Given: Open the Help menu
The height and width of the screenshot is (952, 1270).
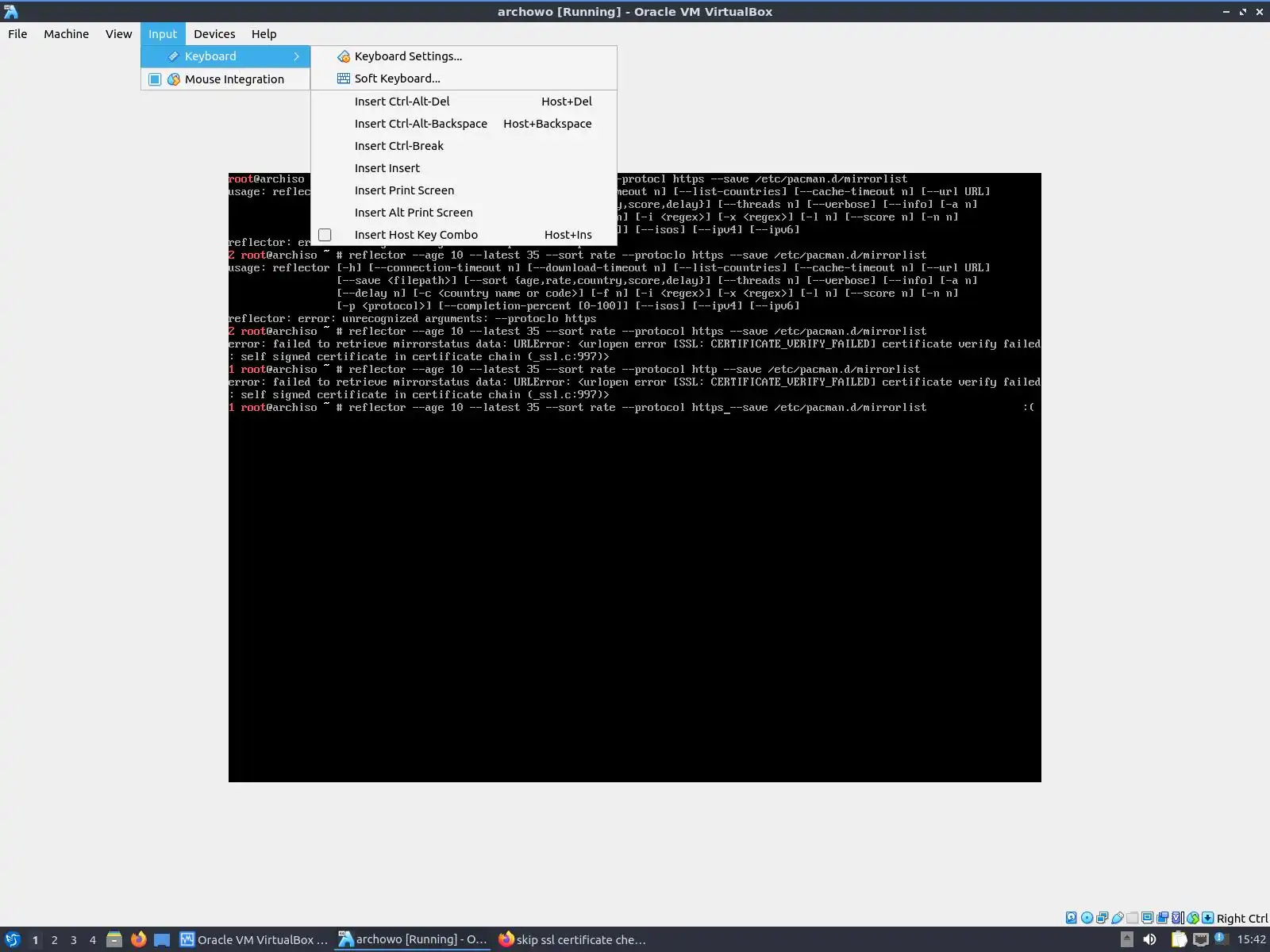Looking at the screenshot, I should [264, 34].
